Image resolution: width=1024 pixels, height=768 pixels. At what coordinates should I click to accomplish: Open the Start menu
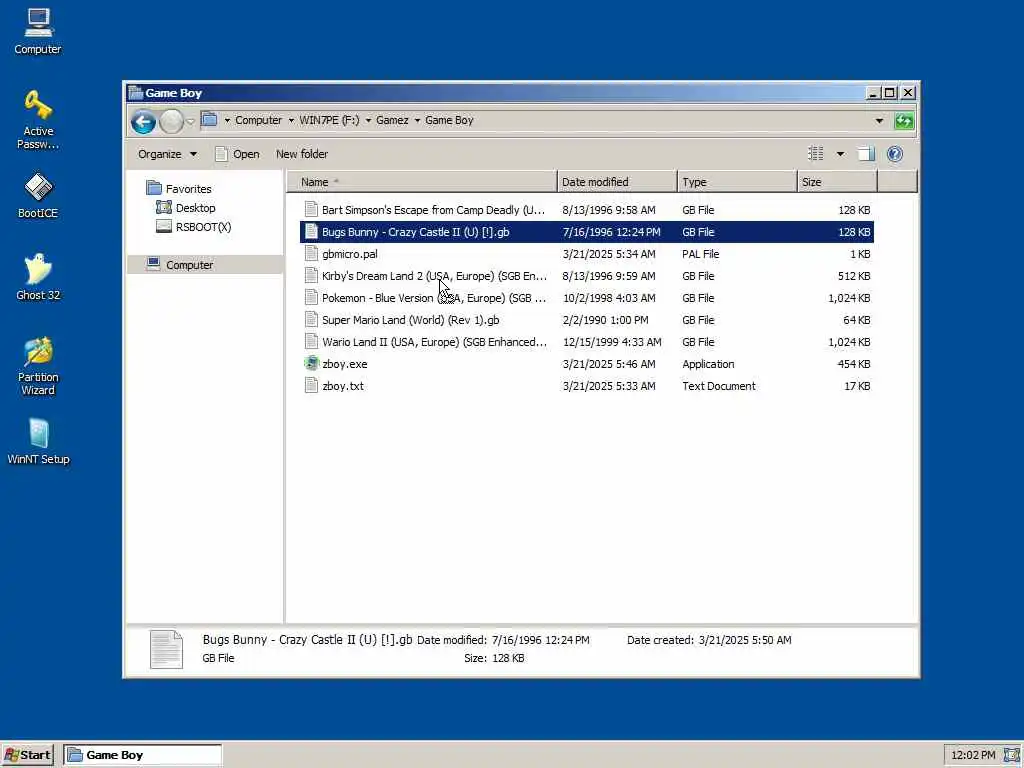pyautogui.click(x=27, y=755)
